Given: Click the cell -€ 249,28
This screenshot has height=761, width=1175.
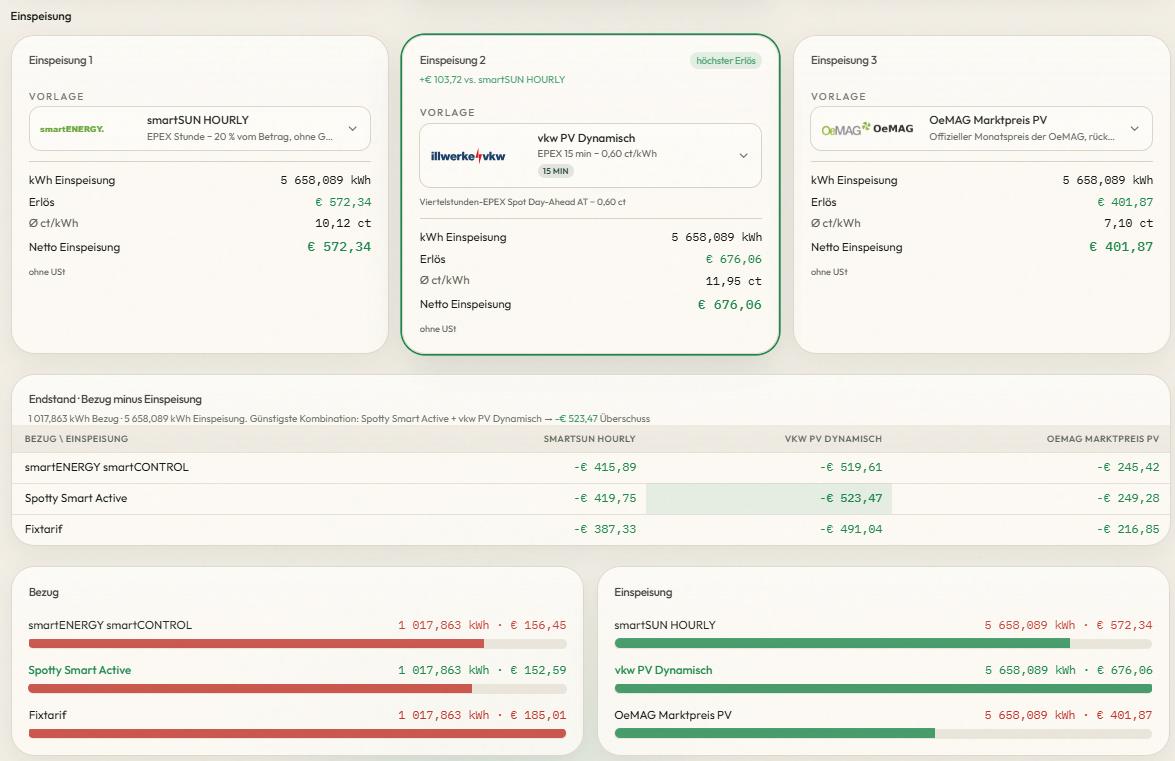Looking at the screenshot, I should click(1128, 498).
